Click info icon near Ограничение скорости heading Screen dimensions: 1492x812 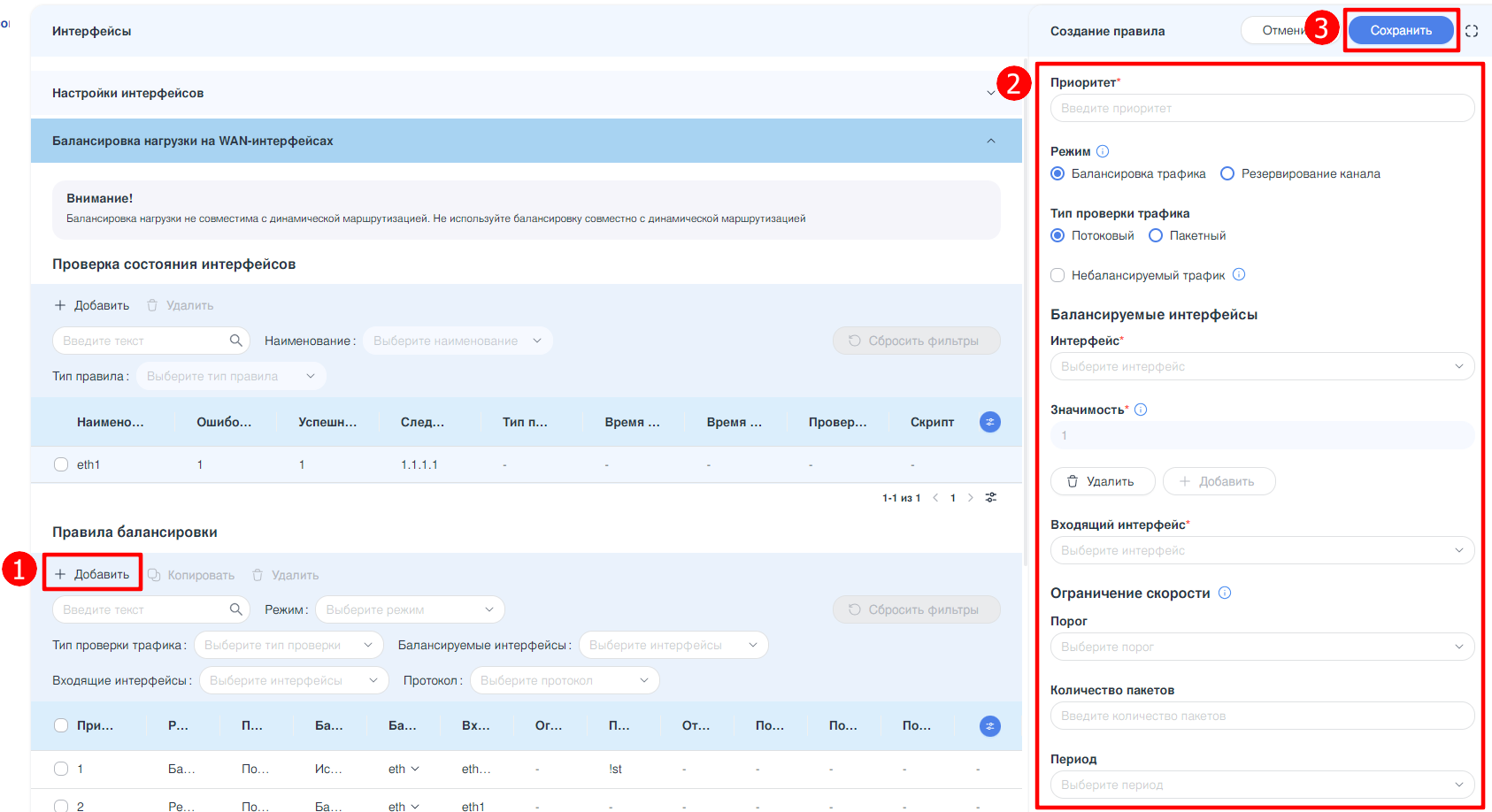pos(1225,593)
